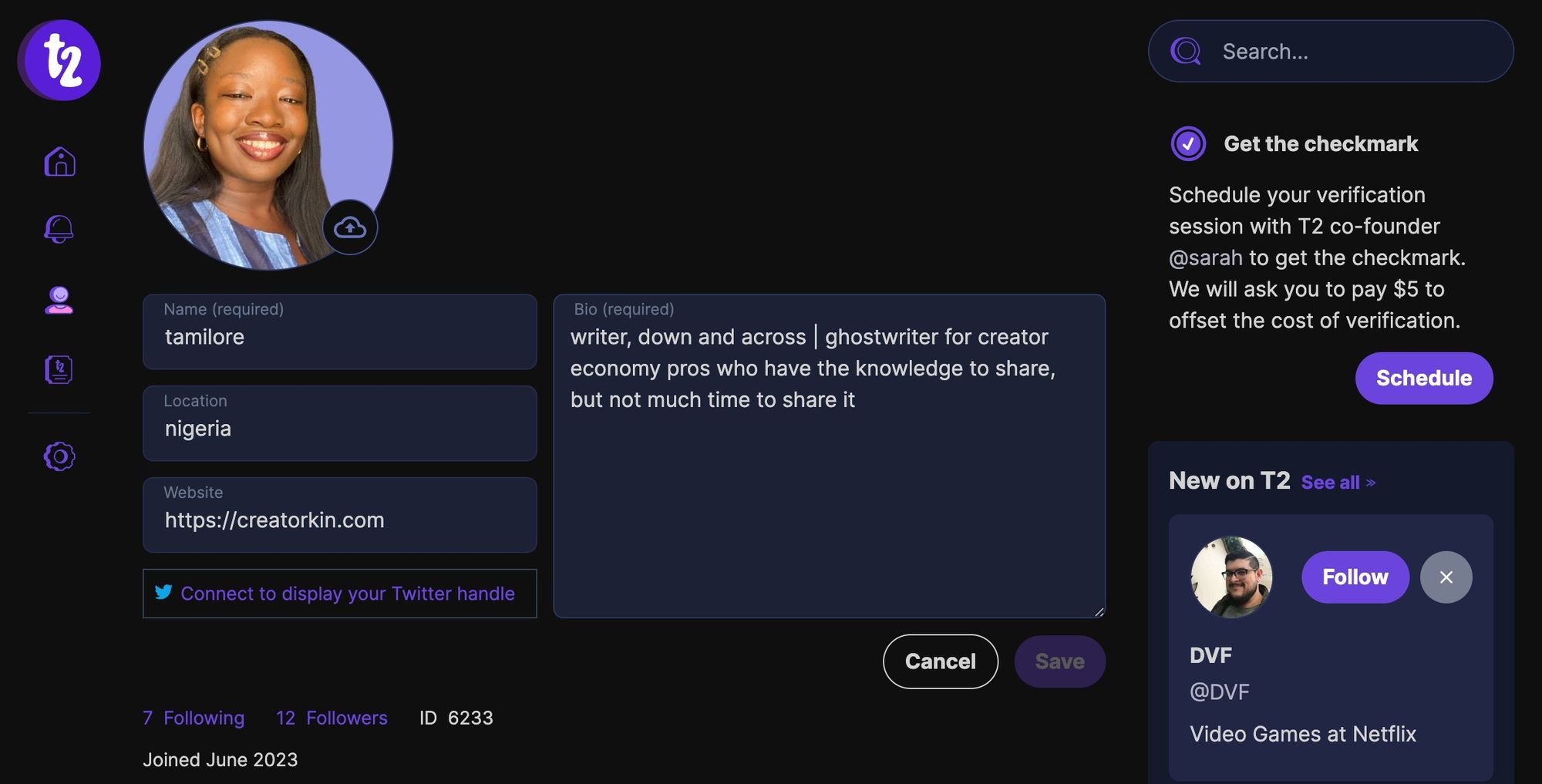Click the T2 logo icon

(x=59, y=60)
